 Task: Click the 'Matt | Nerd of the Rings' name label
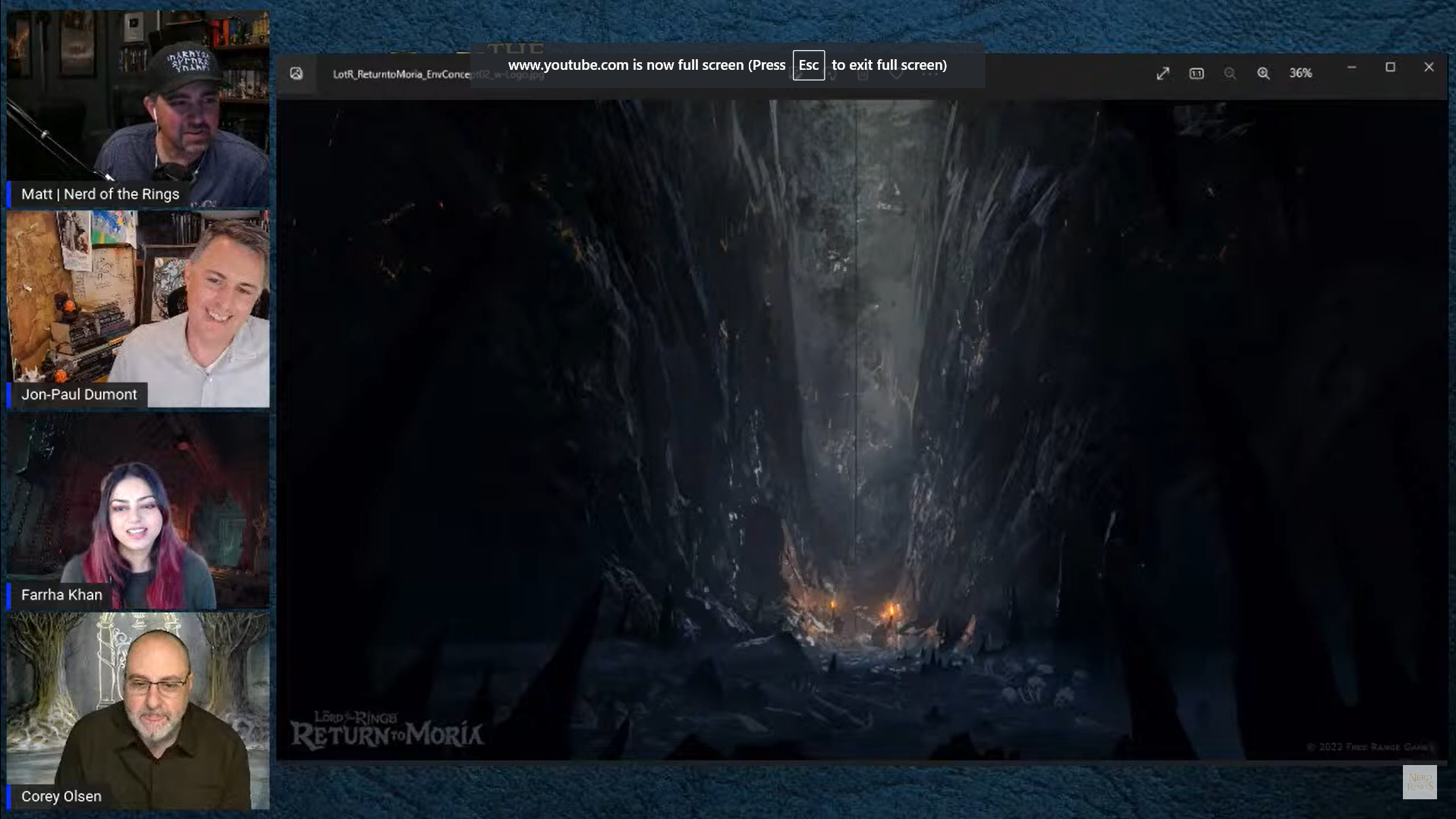point(100,194)
